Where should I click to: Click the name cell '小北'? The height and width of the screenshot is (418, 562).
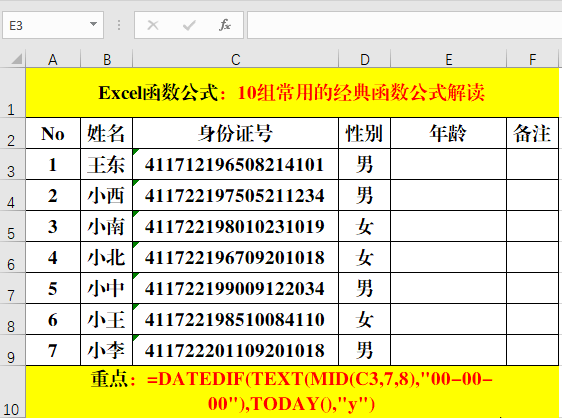coord(106,257)
